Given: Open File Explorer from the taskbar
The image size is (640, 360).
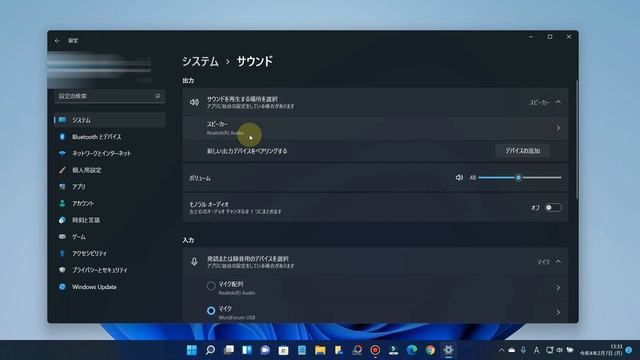Looking at the screenshot, I should pos(320,350).
